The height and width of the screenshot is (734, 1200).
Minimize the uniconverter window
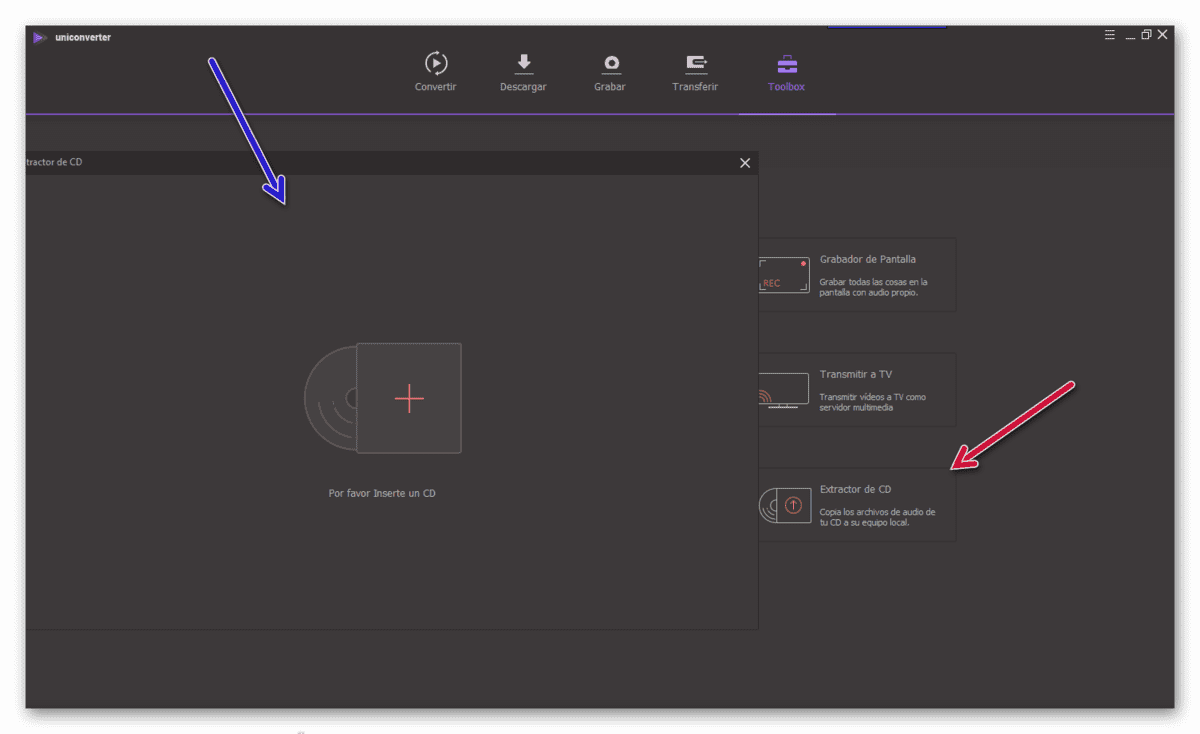coord(1131,35)
